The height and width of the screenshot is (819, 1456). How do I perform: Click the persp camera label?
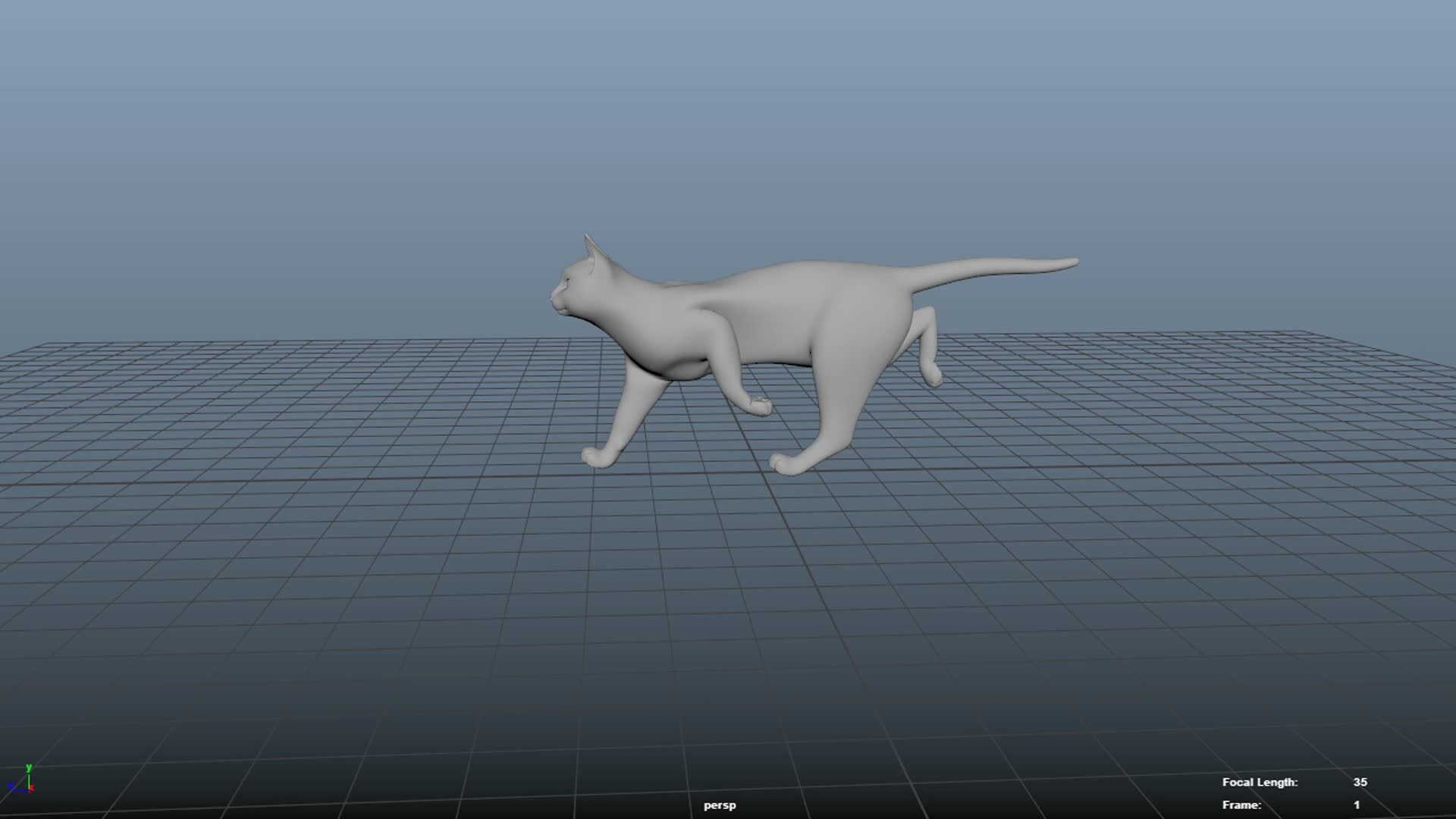(719, 806)
